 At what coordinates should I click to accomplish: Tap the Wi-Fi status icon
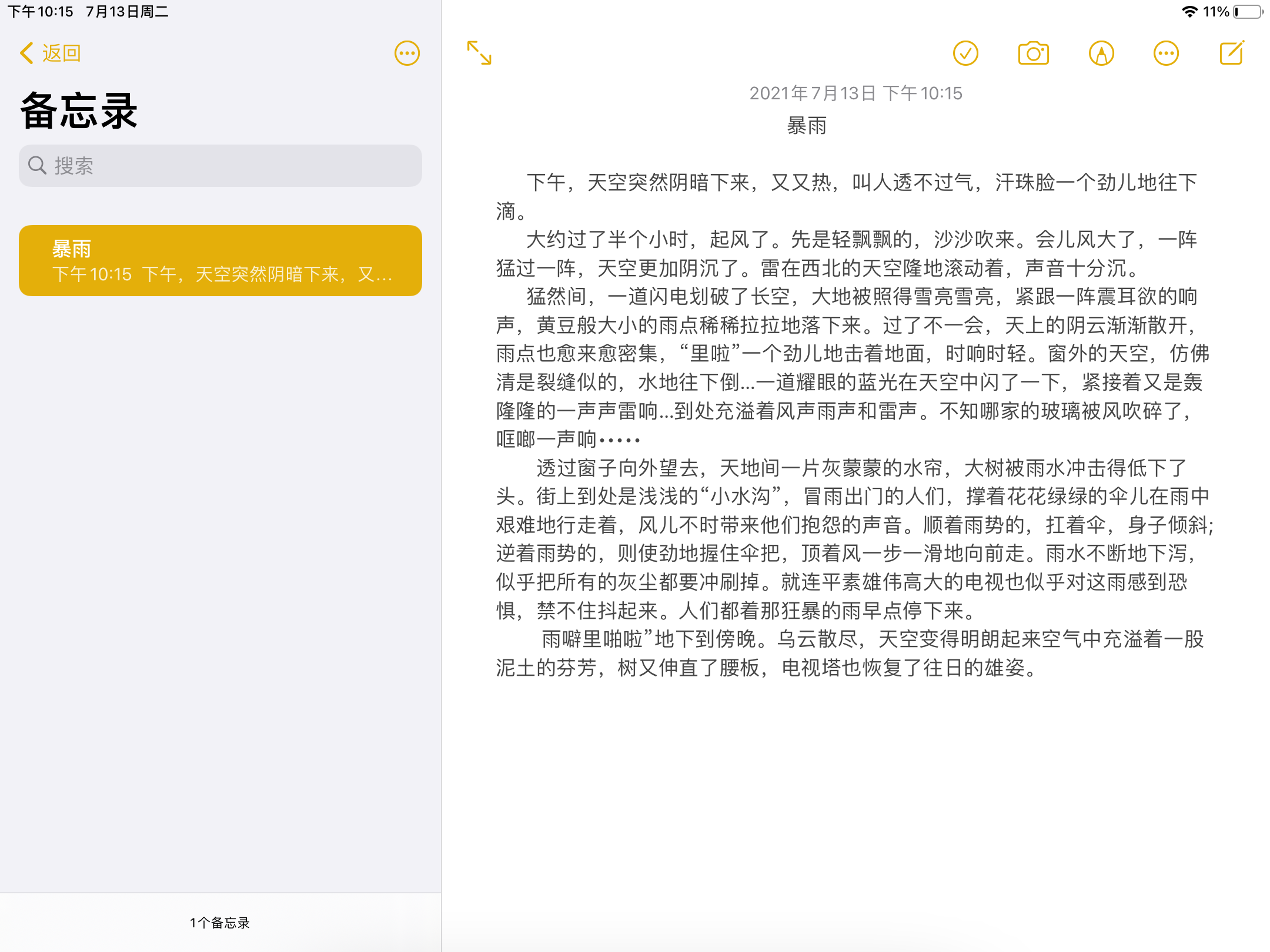(1189, 12)
